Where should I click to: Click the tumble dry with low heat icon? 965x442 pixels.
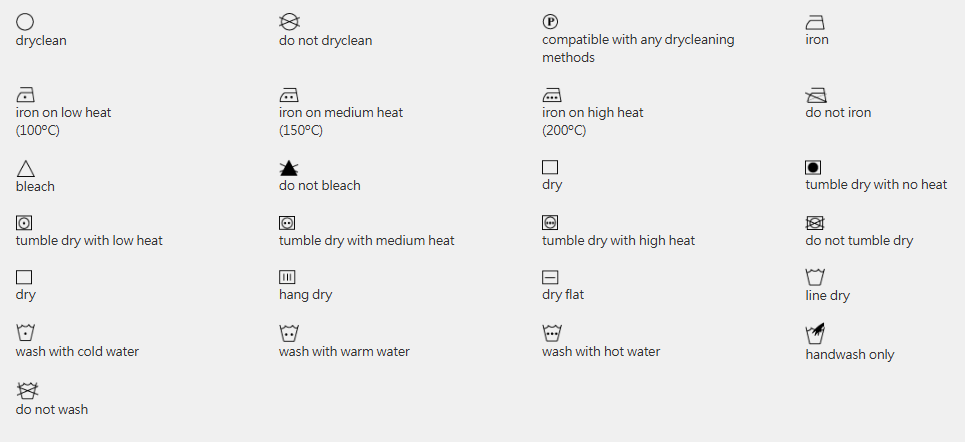pyautogui.click(x=24, y=223)
